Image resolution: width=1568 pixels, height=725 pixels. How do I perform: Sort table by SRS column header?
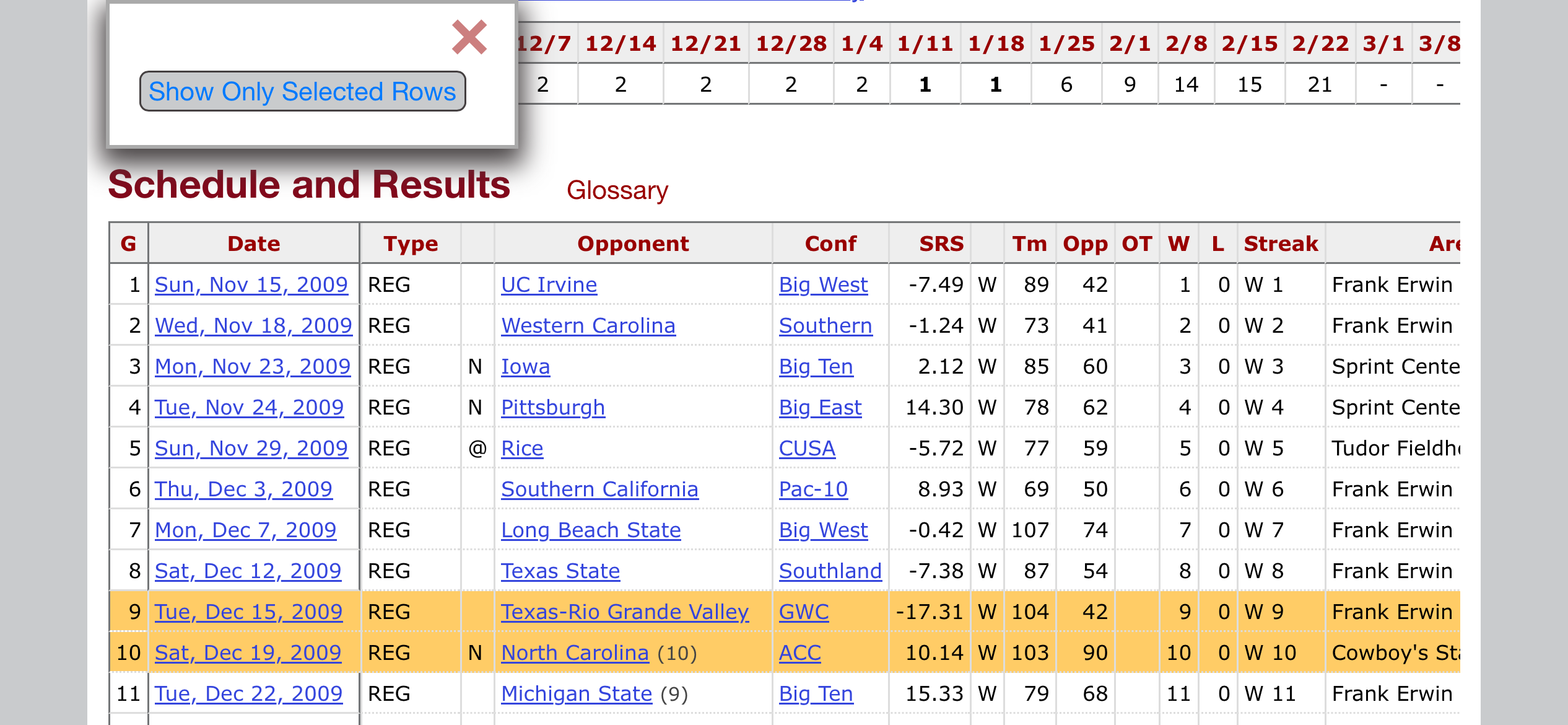(x=941, y=244)
